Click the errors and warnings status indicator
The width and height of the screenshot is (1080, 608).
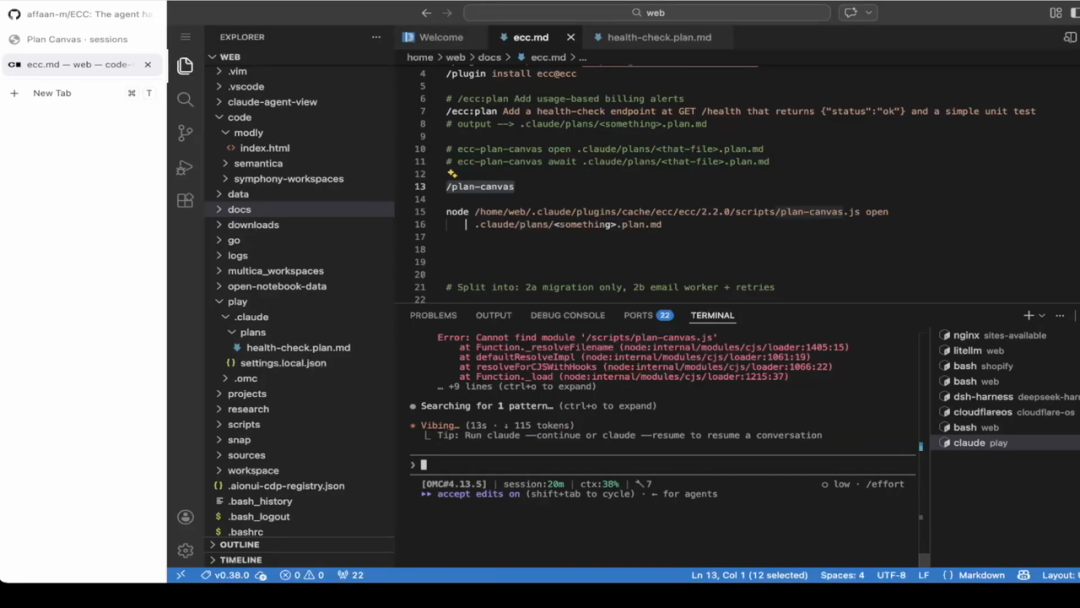[302, 575]
